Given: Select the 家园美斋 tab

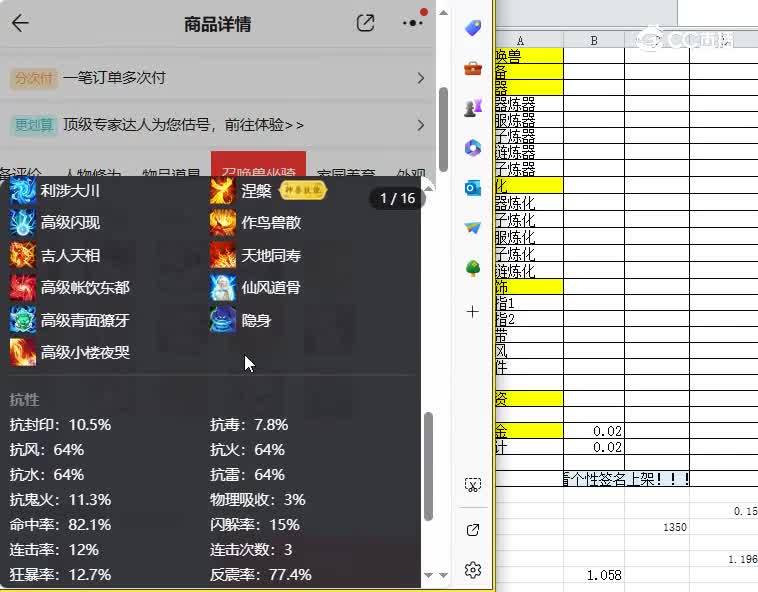Looking at the screenshot, I should (x=346, y=172).
